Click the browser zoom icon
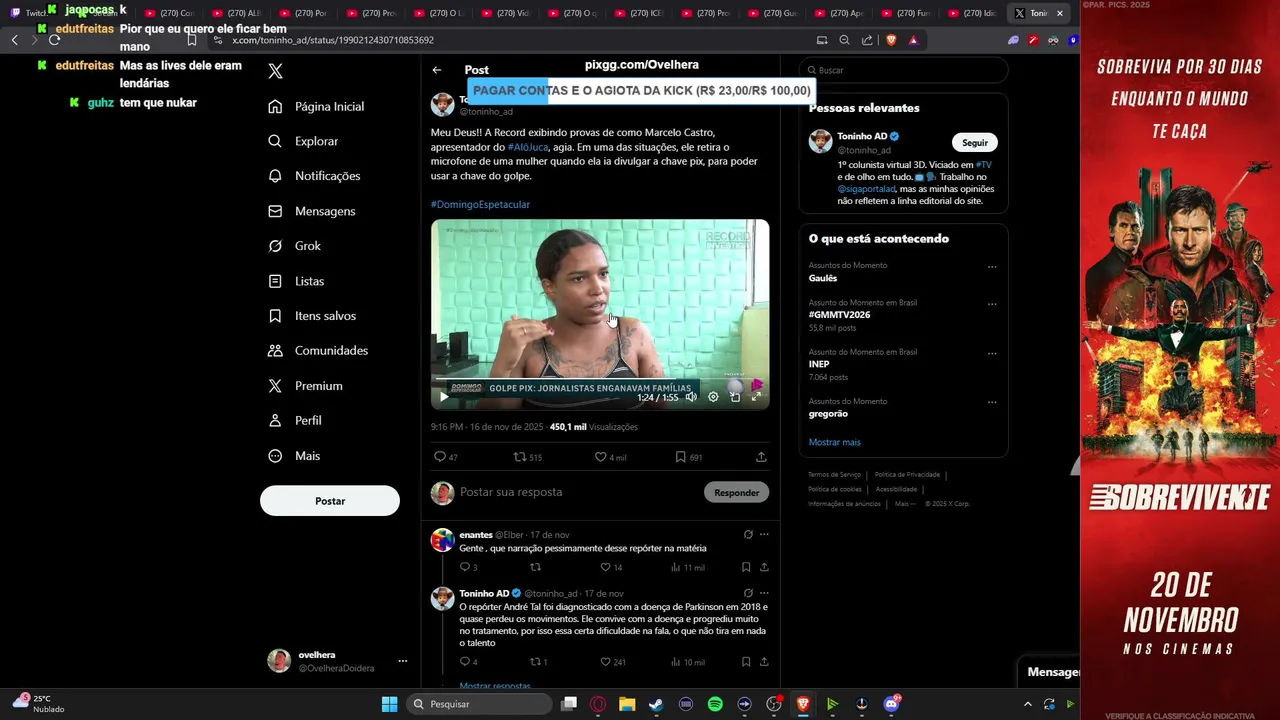The image size is (1280, 720). click(844, 40)
